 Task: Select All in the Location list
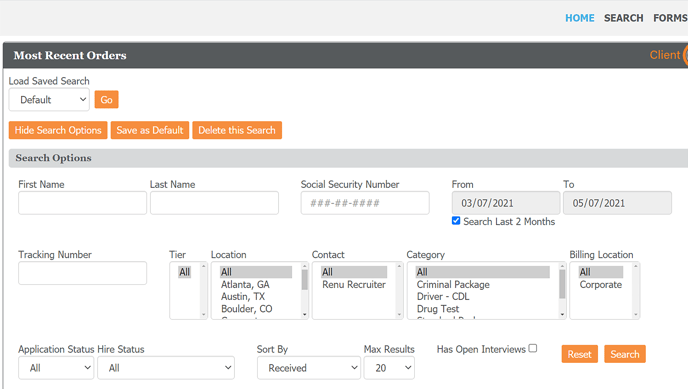click(256, 272)
